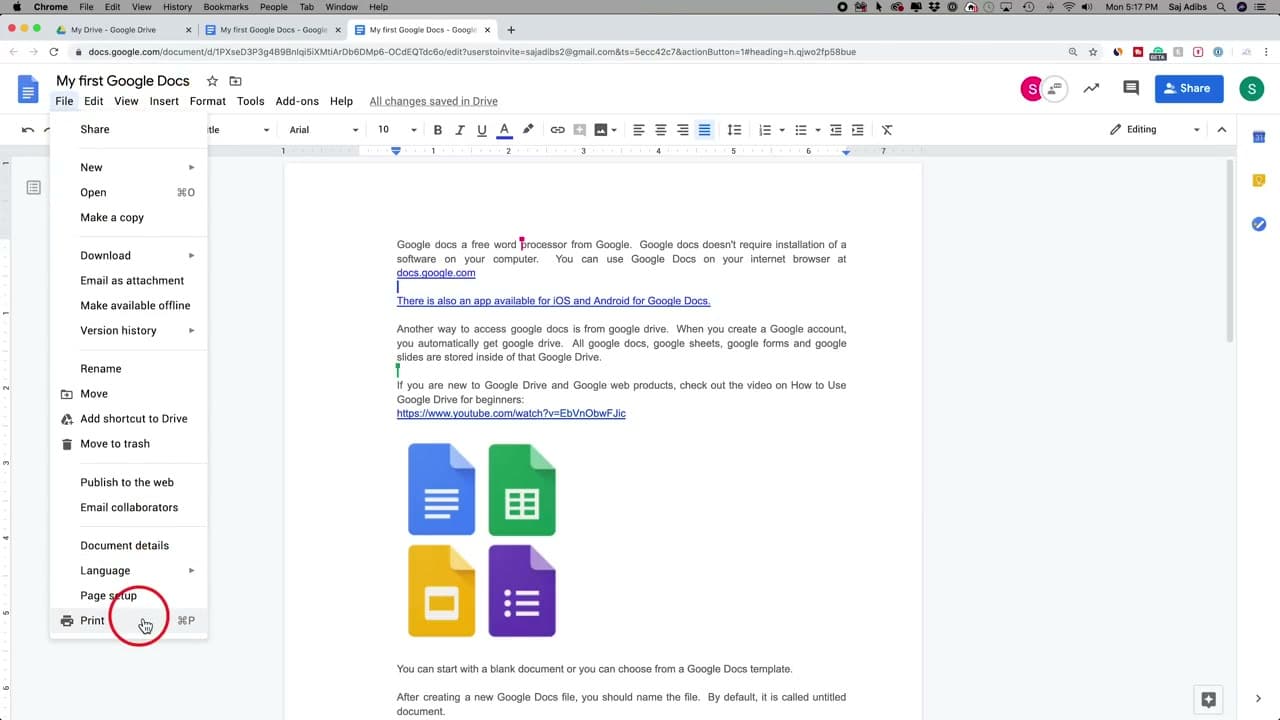The height and width of the screenshot is (720, 1280).
Task: Click the Add comment toolbar icon
Action: [579, 130]
